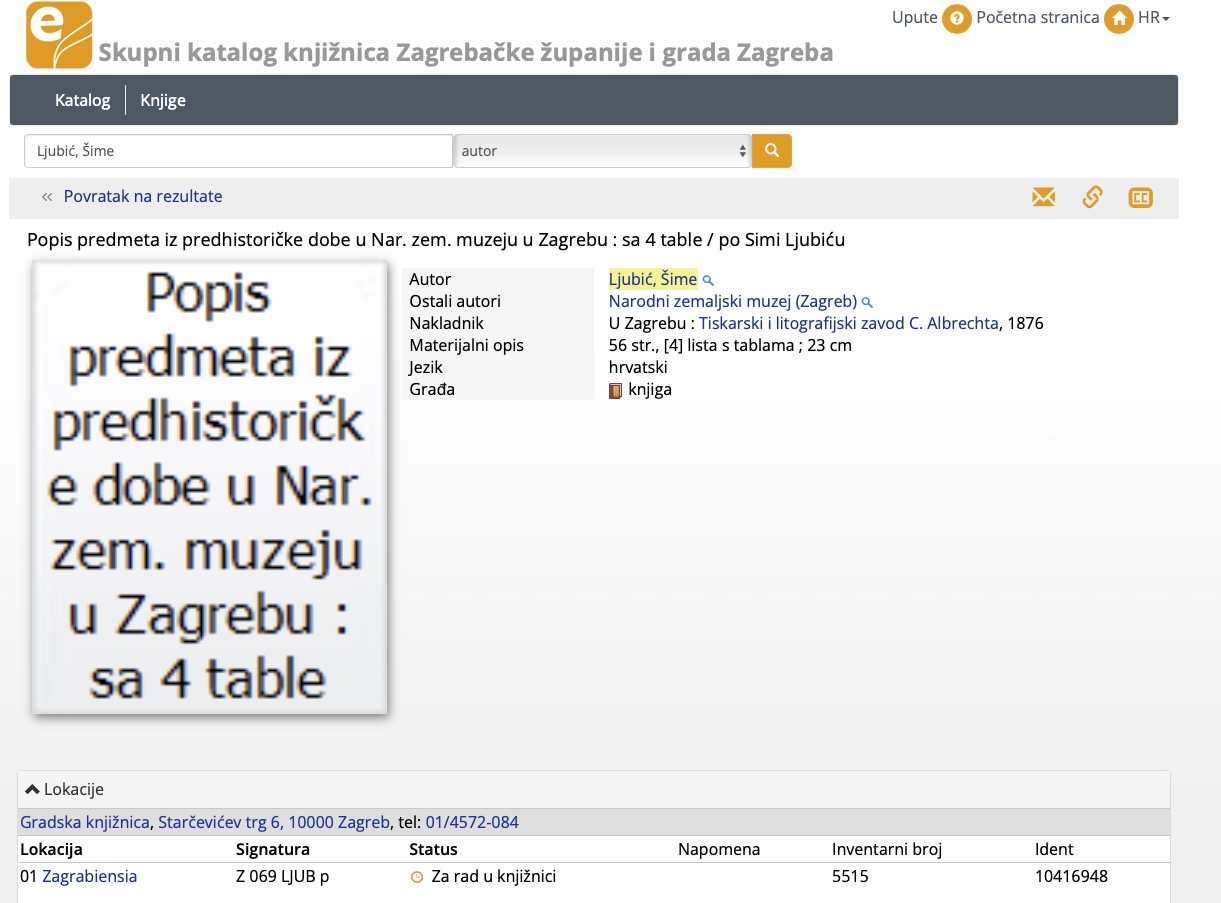Image resolution: width=1221 pixels, height=903 pixels.
Task: Click language value hrvatski
Action: (x=637, y=368)
